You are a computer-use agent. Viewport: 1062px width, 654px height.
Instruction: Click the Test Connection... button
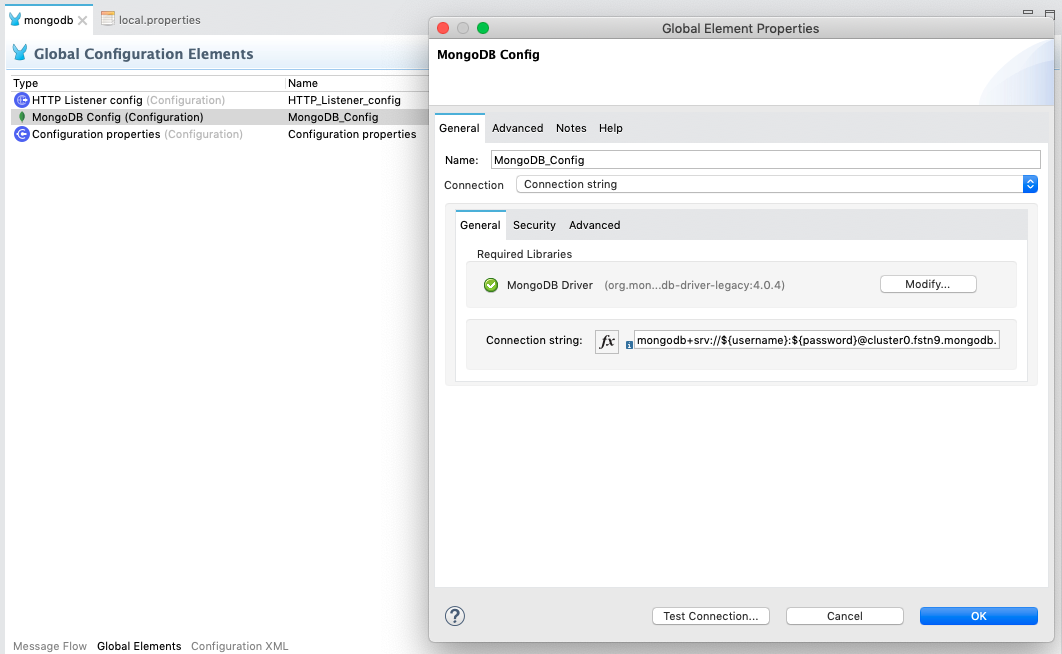pos(710,616)
